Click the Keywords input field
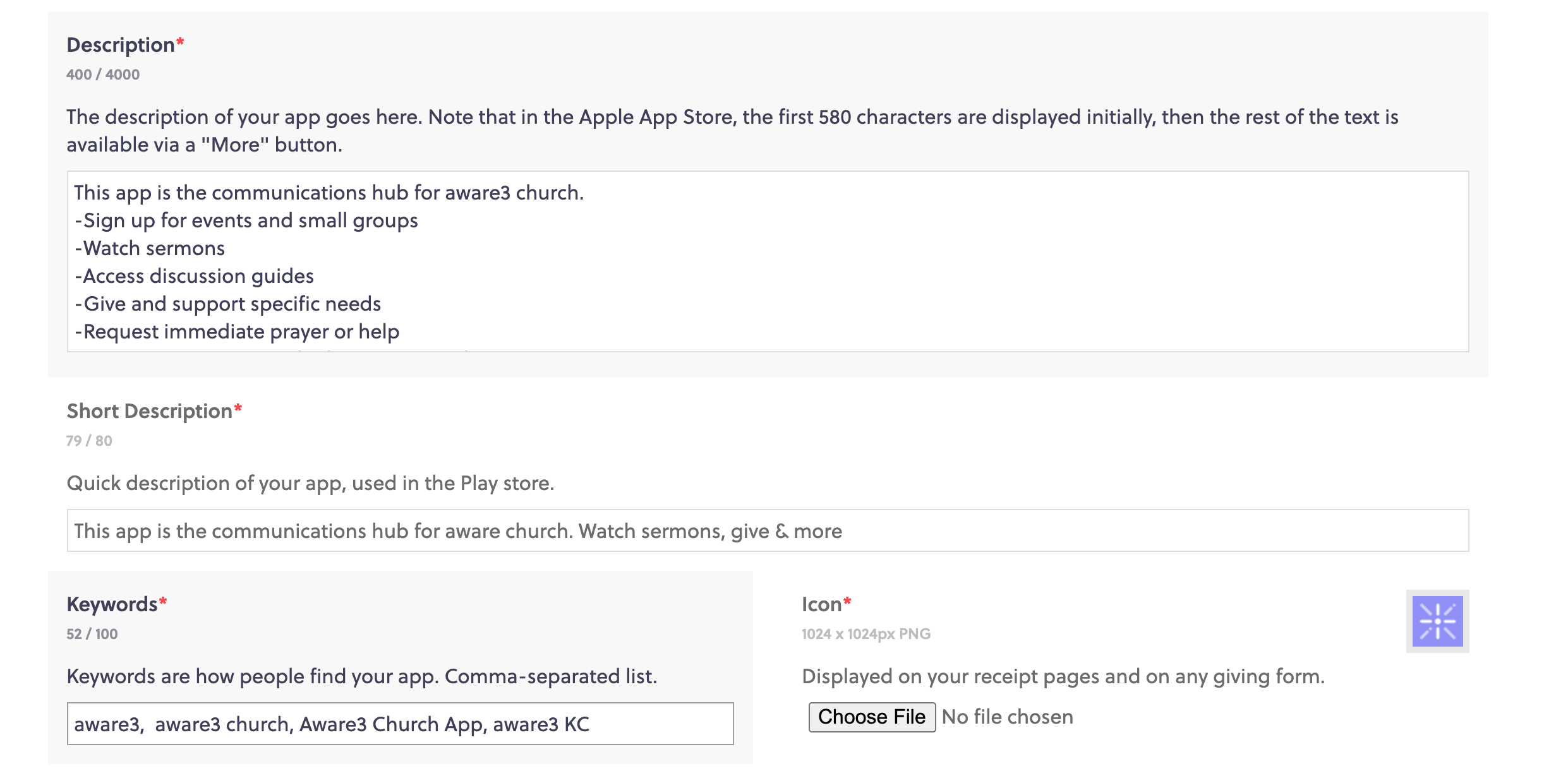The image size is (1568, 783). click(x=400, y=724)
